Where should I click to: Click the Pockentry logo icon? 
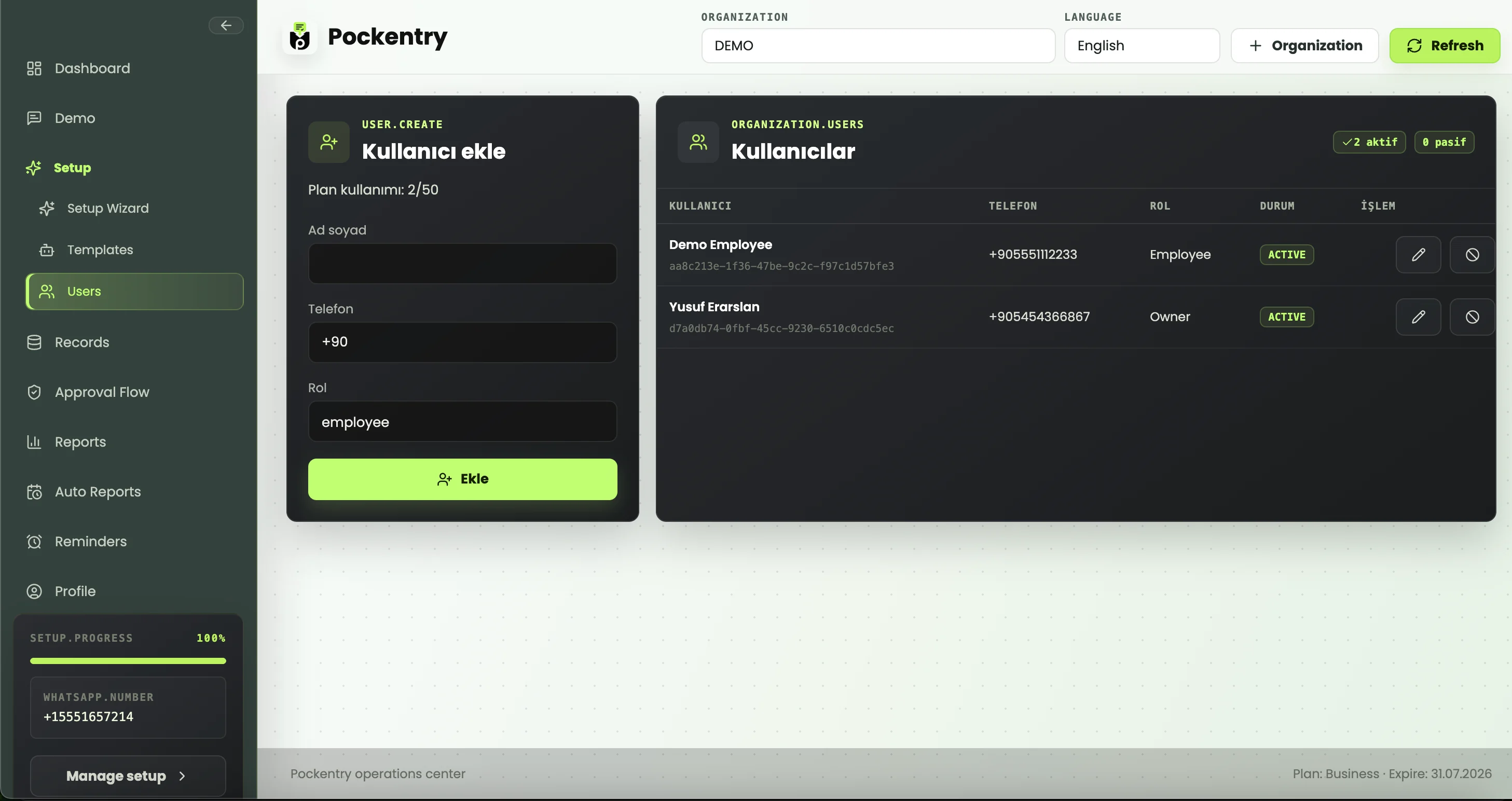click(300, 37)
